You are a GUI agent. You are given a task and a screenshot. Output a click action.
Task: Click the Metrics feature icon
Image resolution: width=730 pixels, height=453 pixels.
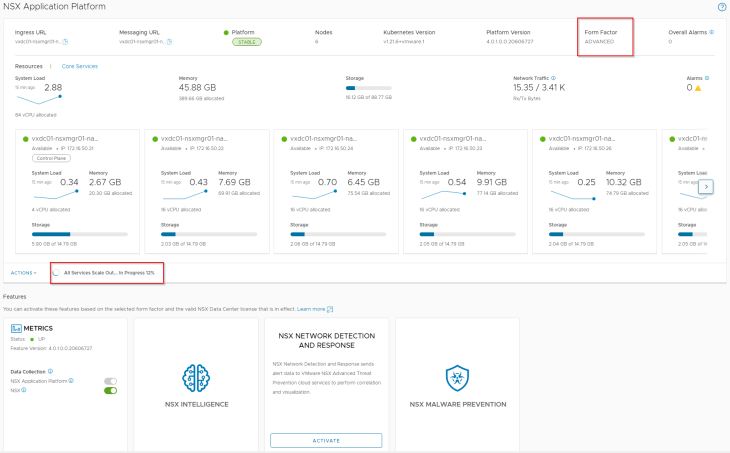(x=16, y=329)
